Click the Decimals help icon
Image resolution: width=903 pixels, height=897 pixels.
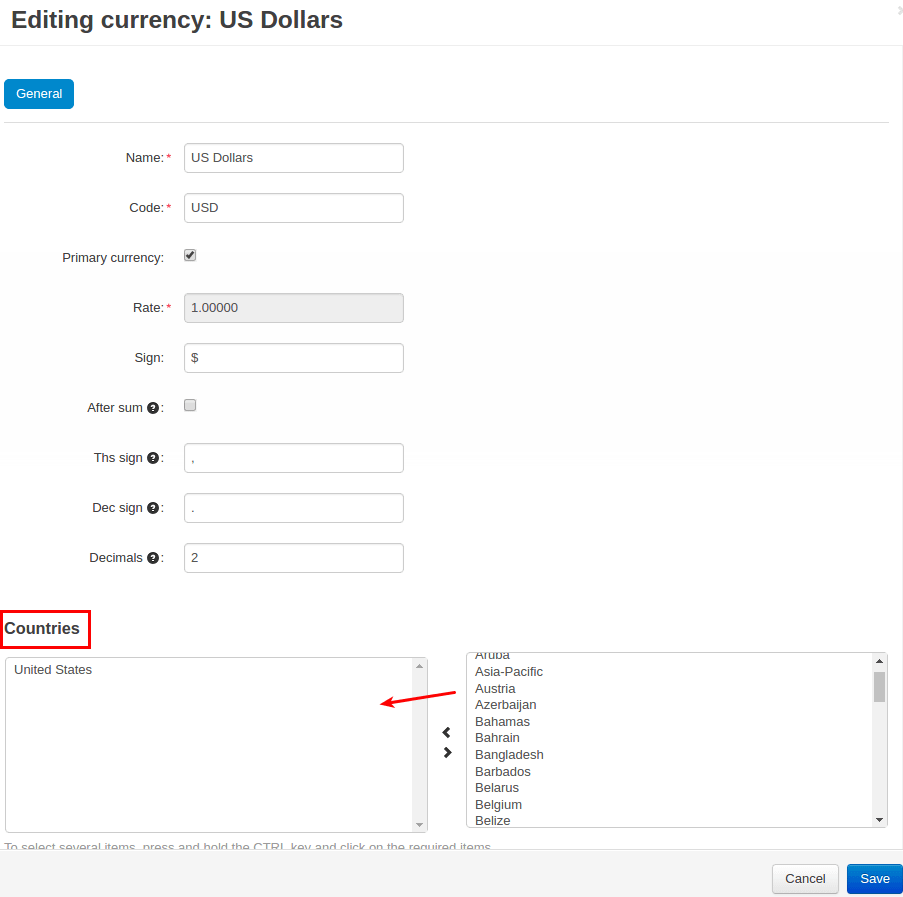click(x=153, y=558)
